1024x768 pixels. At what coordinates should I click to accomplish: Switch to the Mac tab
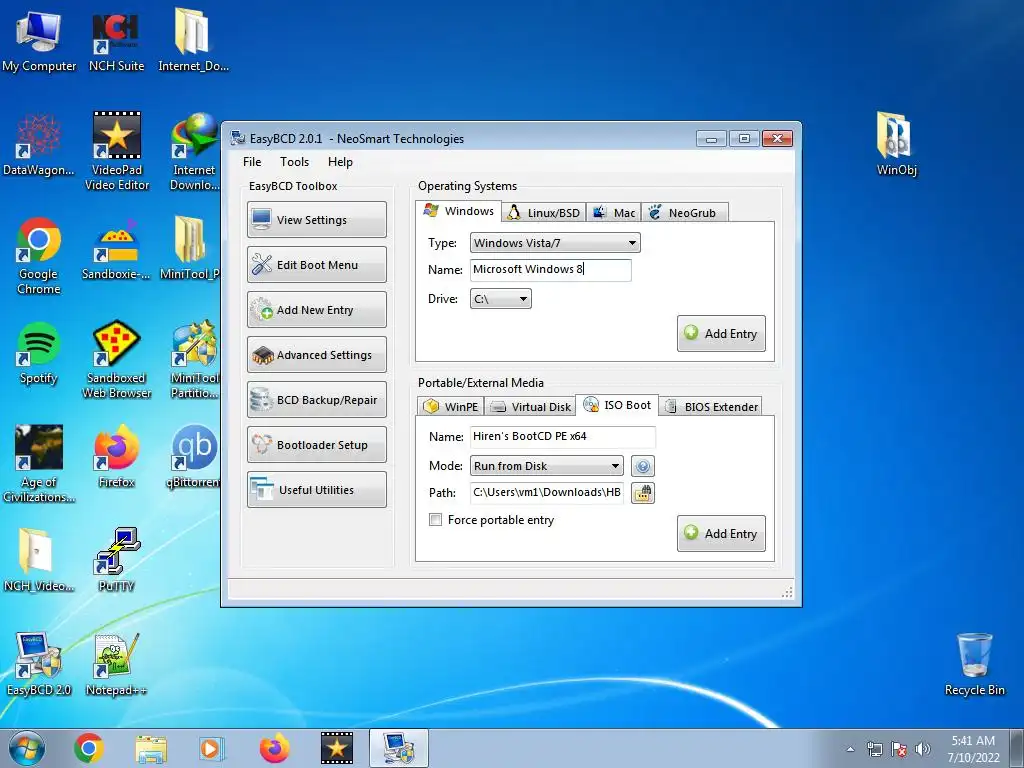coord(614,213)
